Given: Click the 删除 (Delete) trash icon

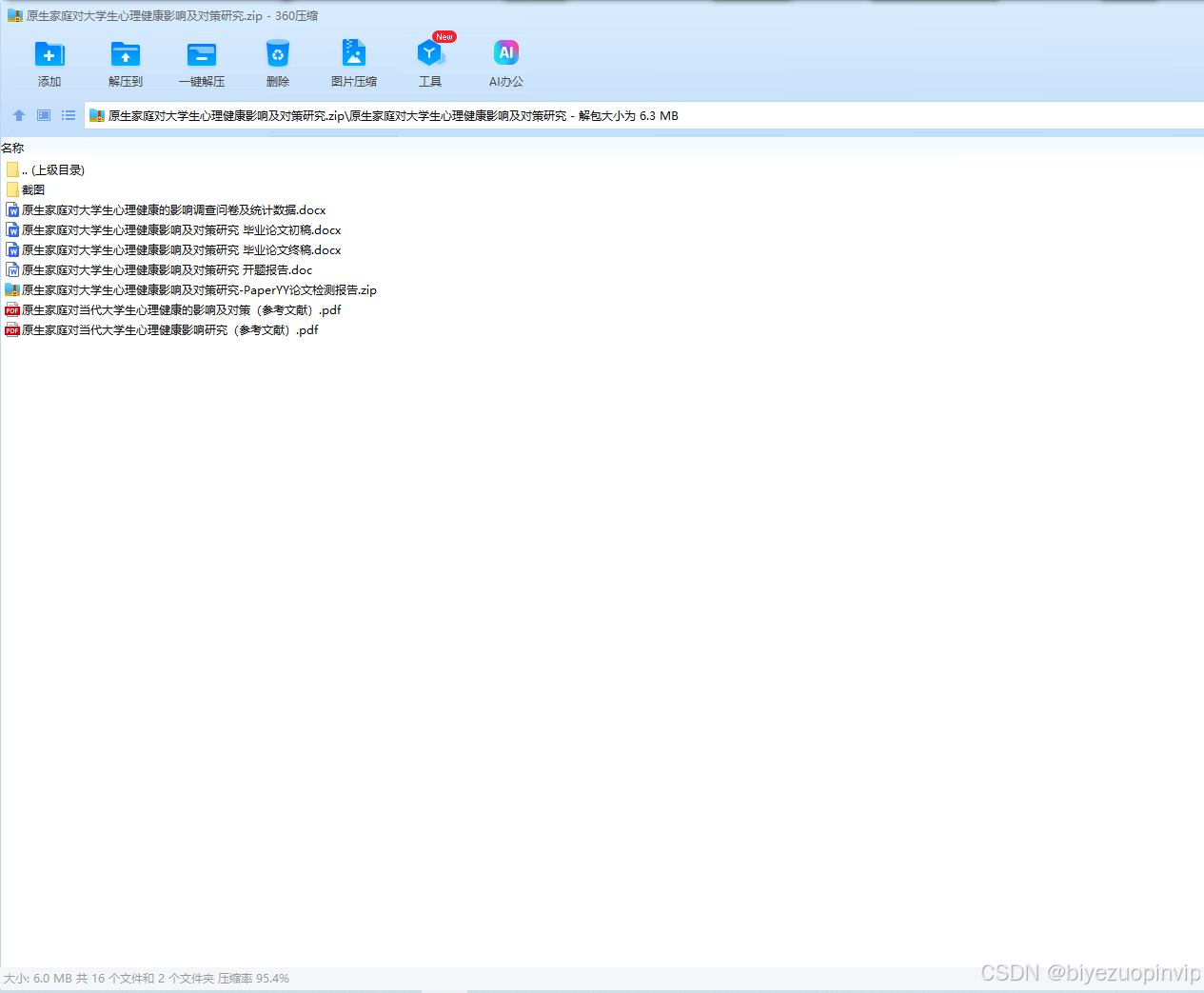Looking at the screenshot, I should point(278,54).
